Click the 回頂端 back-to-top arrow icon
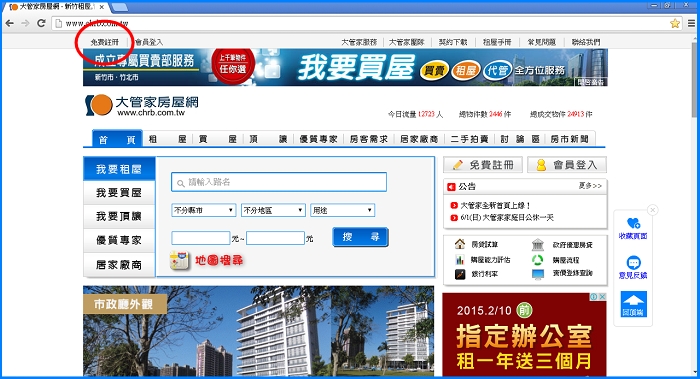This screenshot has height=379, width=700. 633,304
